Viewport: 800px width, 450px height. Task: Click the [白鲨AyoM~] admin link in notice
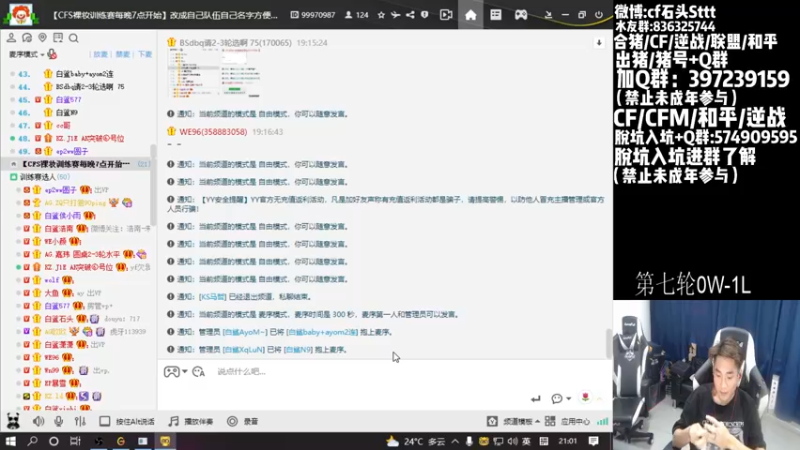245,332
